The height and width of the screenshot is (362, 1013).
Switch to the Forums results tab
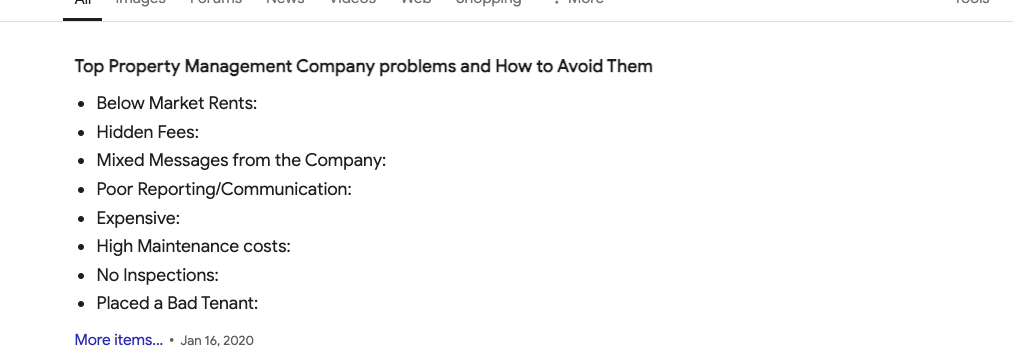216,2
